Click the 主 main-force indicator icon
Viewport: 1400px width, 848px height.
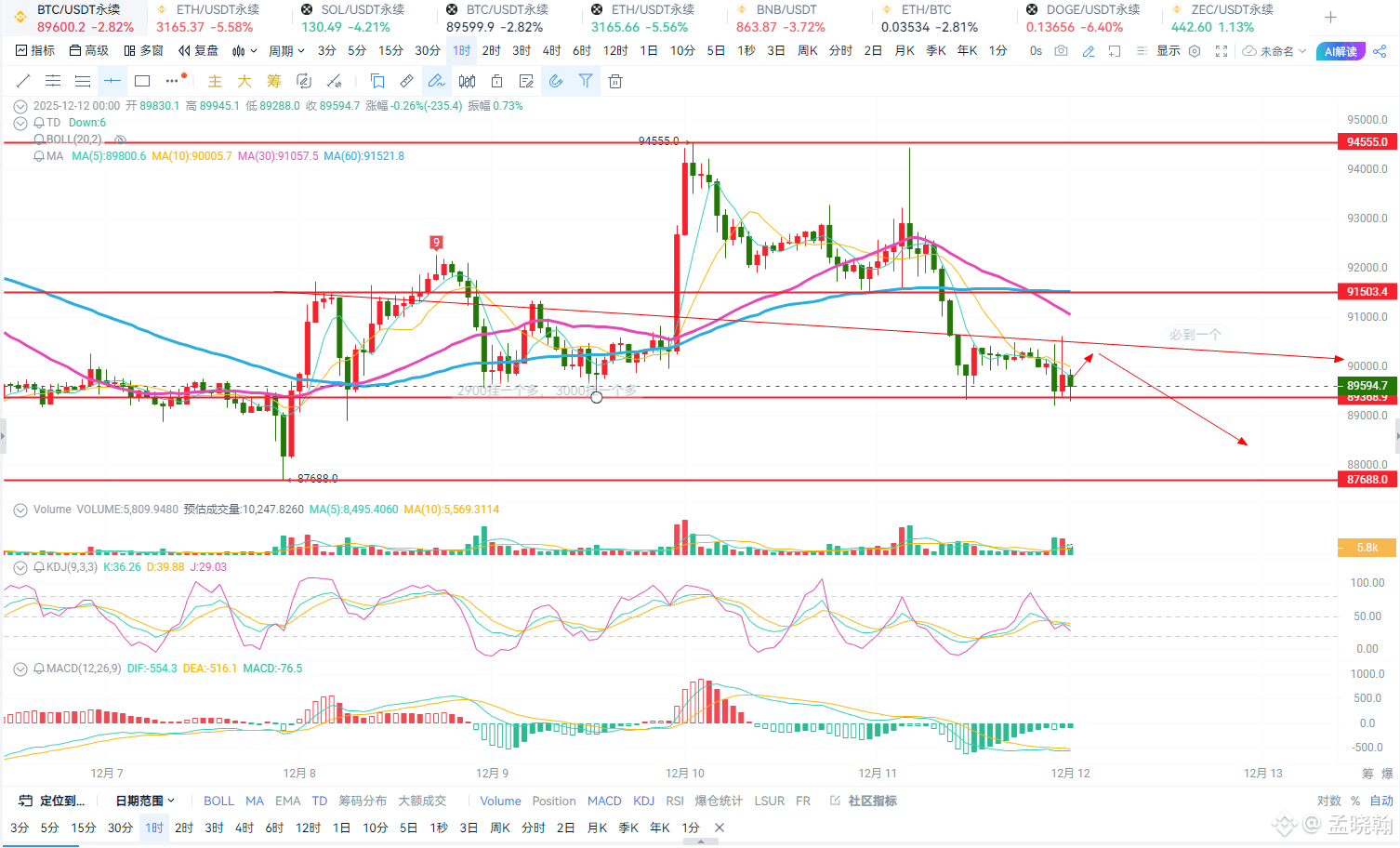click(x=215, y=81)
